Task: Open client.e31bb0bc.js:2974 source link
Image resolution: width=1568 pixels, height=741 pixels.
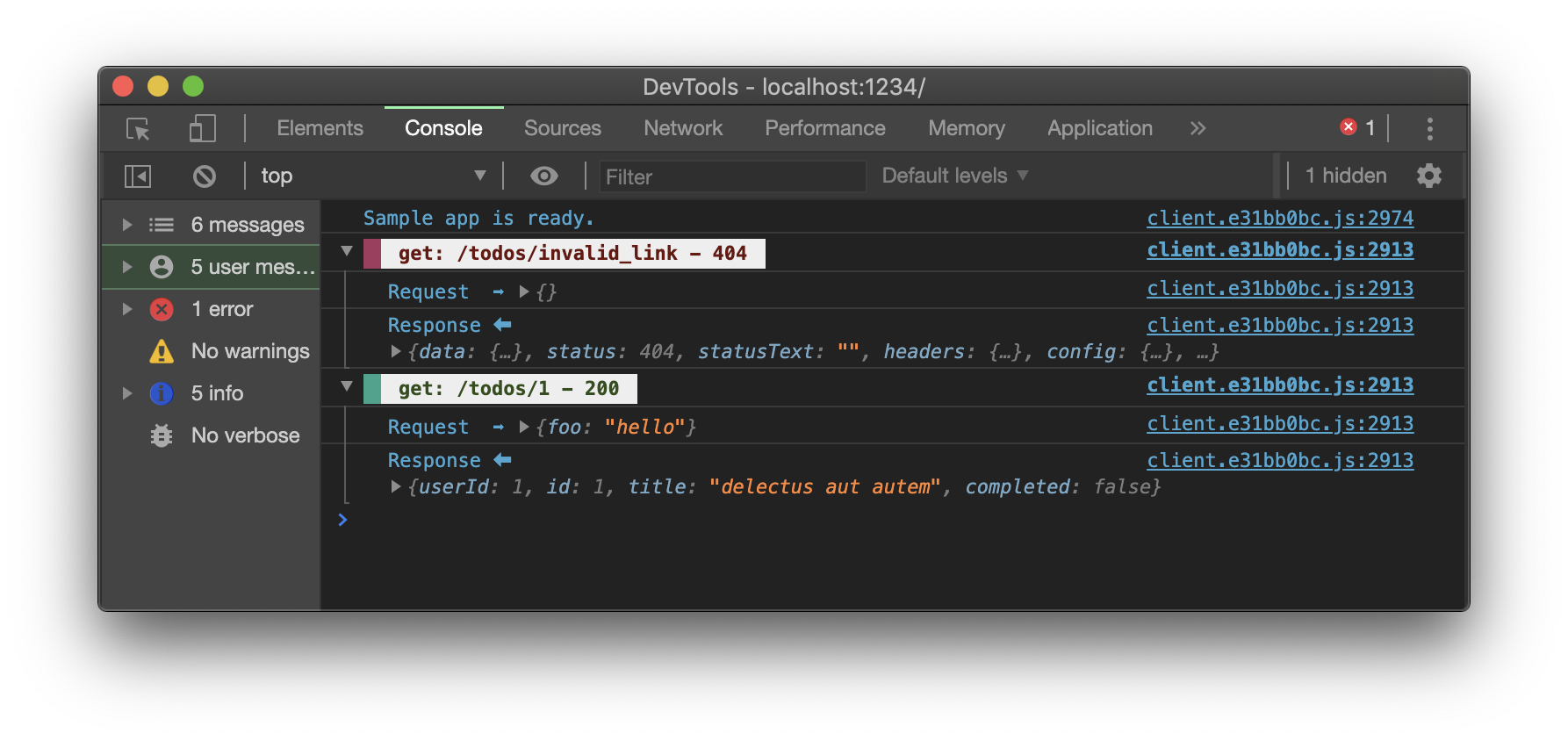Action: point(1280,218)
